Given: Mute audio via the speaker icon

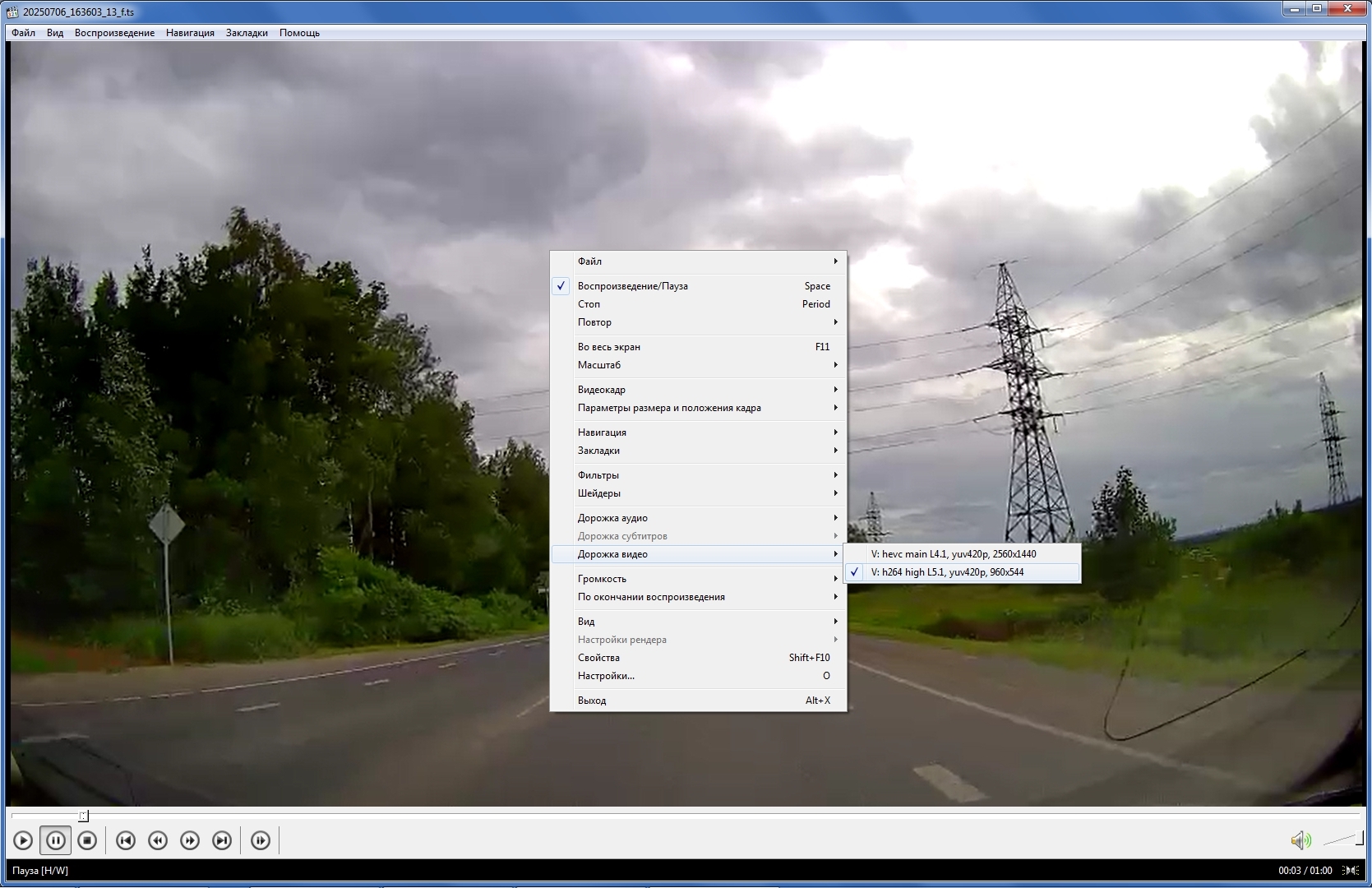Looking at the screenshot, I should [1300, 840].
